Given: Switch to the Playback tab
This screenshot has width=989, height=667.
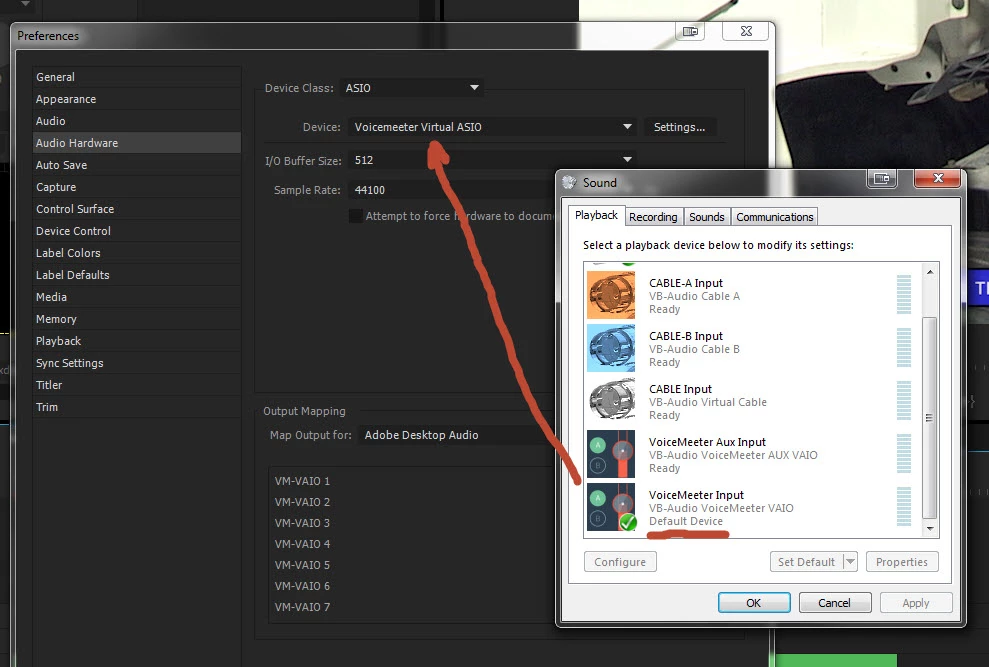Looking at the screenshot, I should point(596,215).
